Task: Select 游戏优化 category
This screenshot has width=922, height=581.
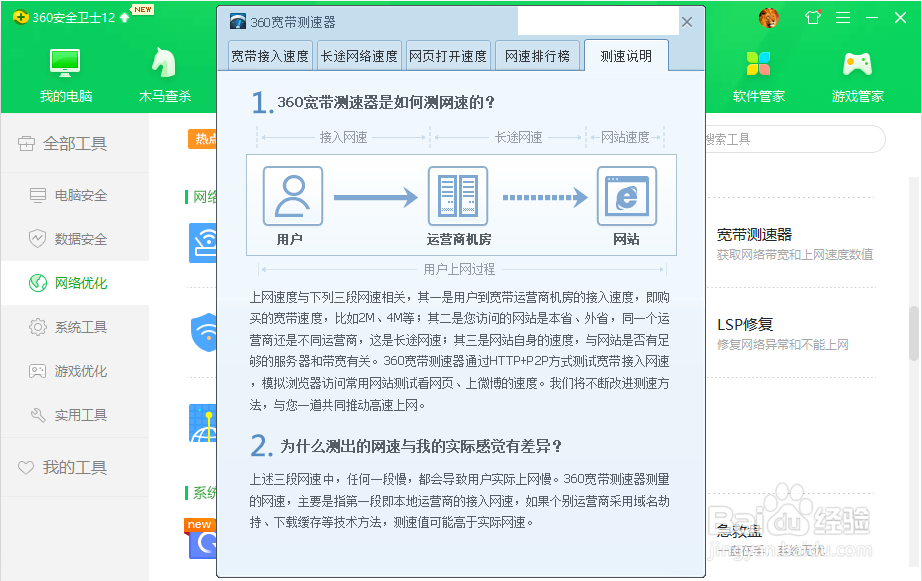Action: [x=75, y=371]
